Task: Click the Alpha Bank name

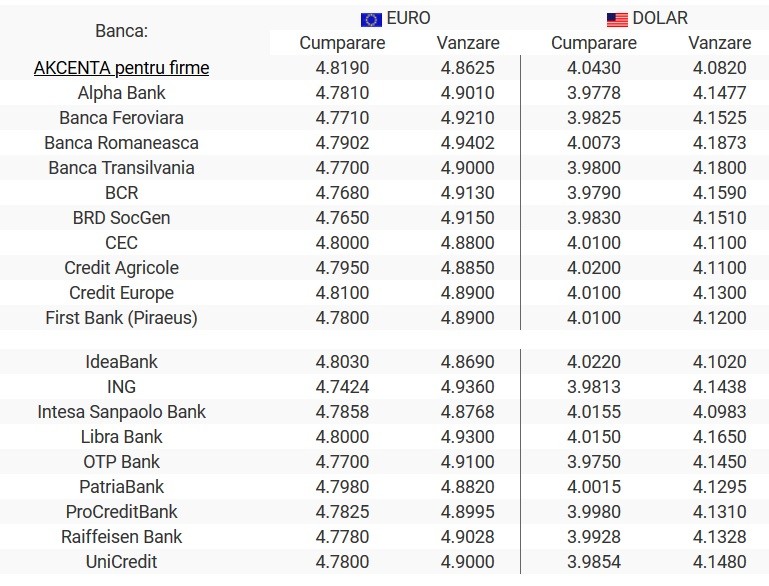Action: click(122, 93)
